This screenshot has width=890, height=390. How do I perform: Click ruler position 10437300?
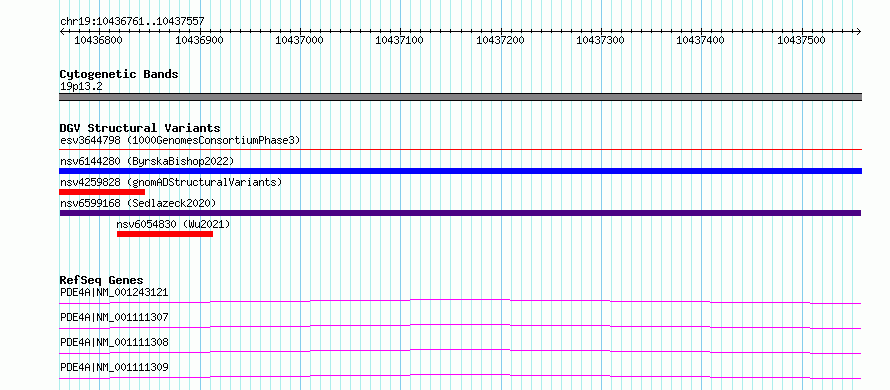(601, 40)
